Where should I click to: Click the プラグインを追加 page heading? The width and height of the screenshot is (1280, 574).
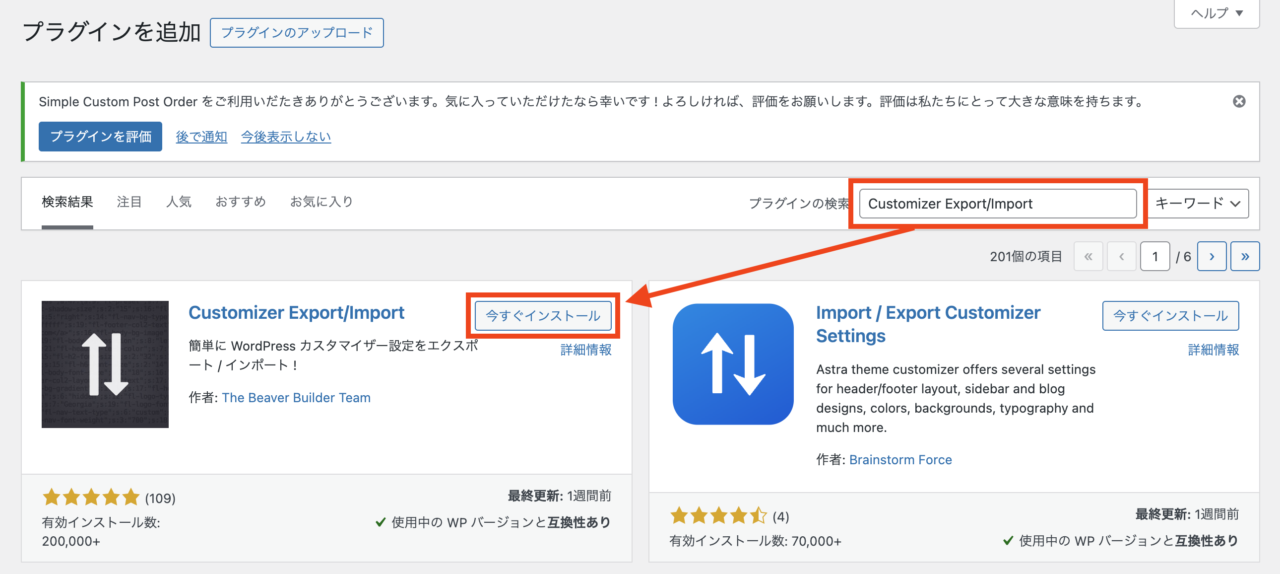pos(111,32)
